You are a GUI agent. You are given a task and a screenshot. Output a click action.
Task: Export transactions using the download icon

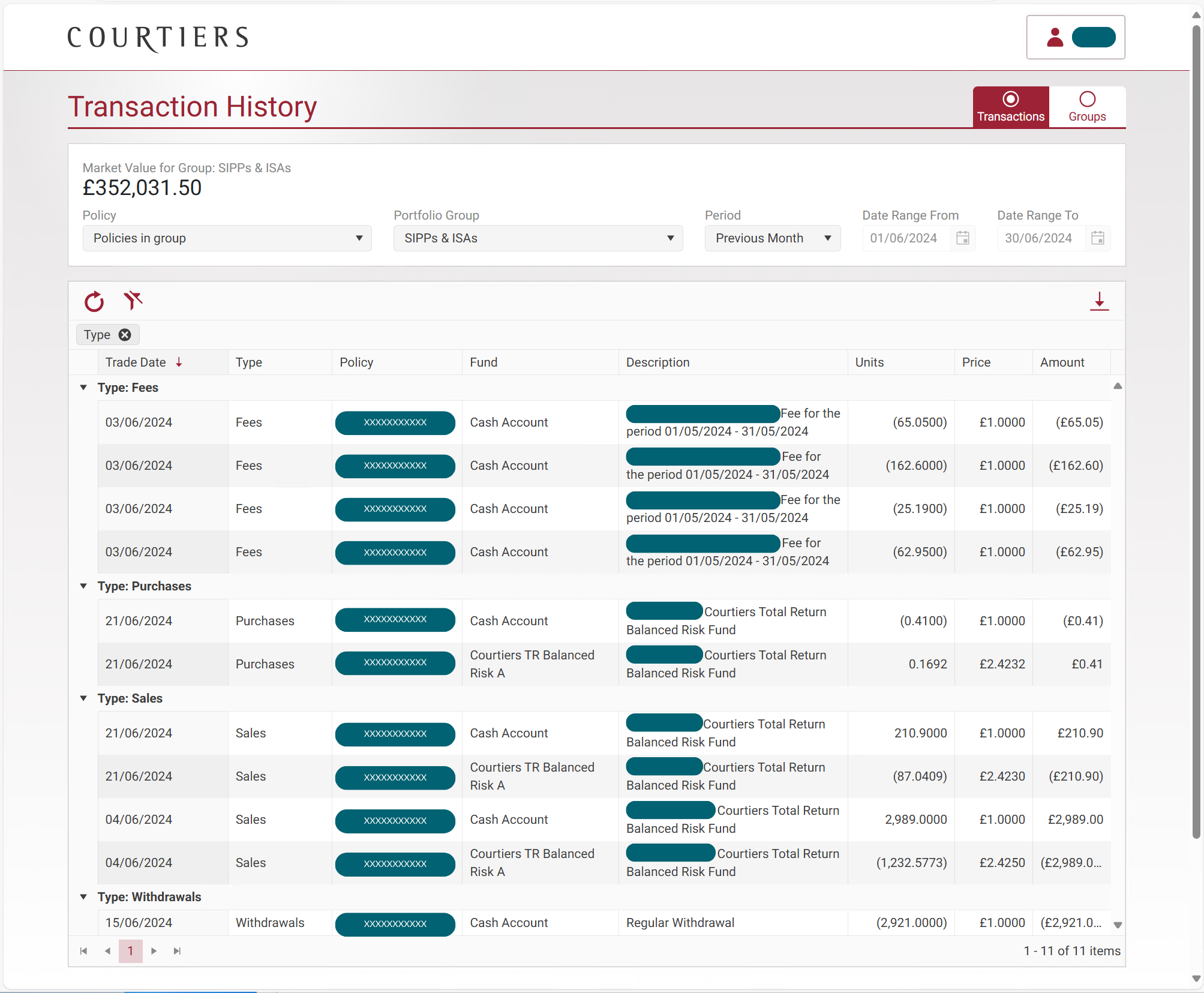click(1100, 302)
